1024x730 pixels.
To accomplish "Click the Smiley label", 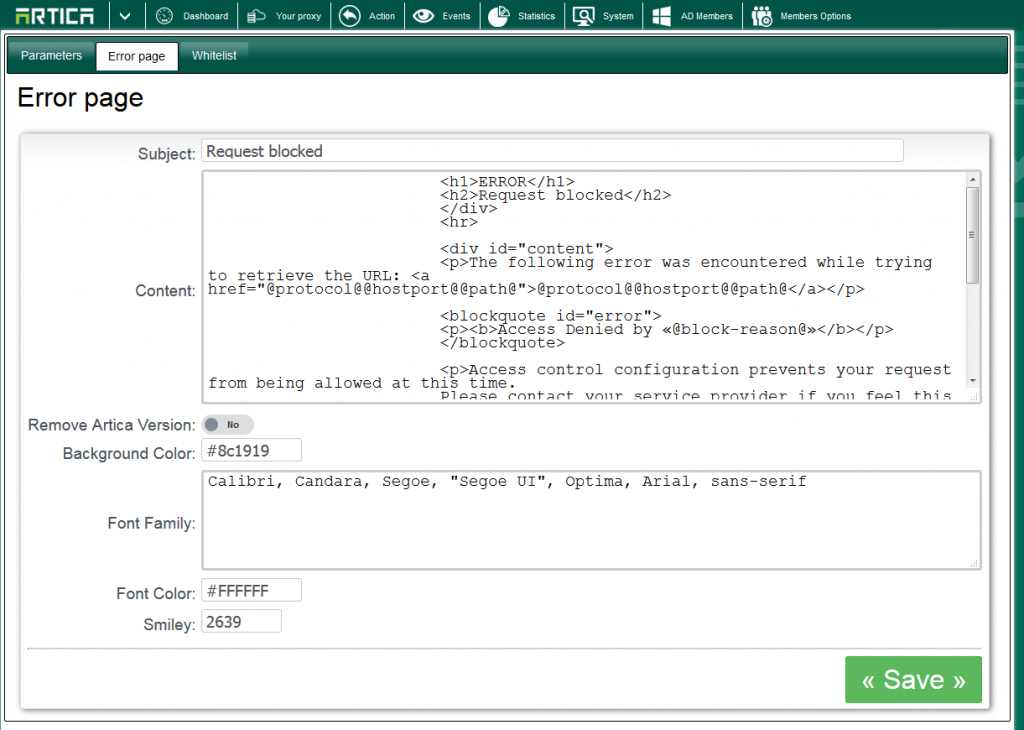I will (170, 625).
